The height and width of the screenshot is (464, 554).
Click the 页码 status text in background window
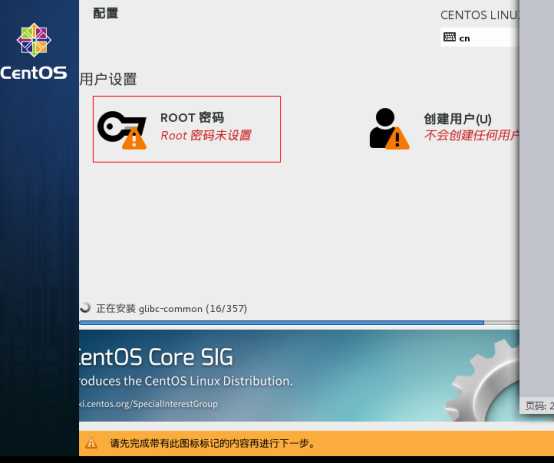tap(539, 406)
